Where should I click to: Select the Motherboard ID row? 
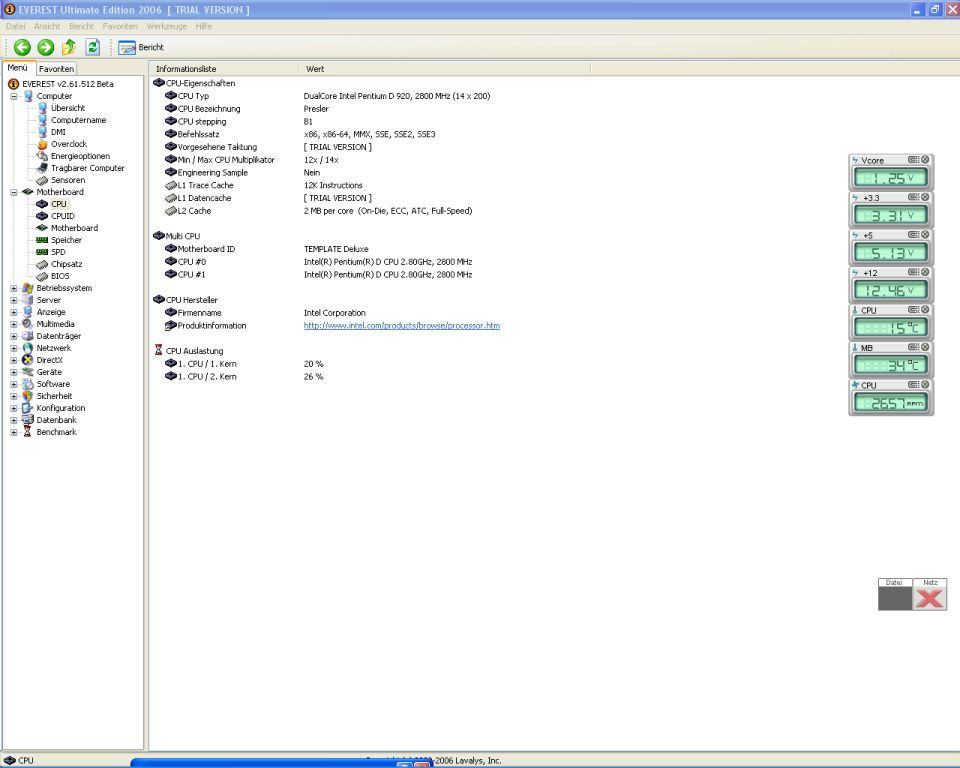pyautogui.click(x=266, y=249)
